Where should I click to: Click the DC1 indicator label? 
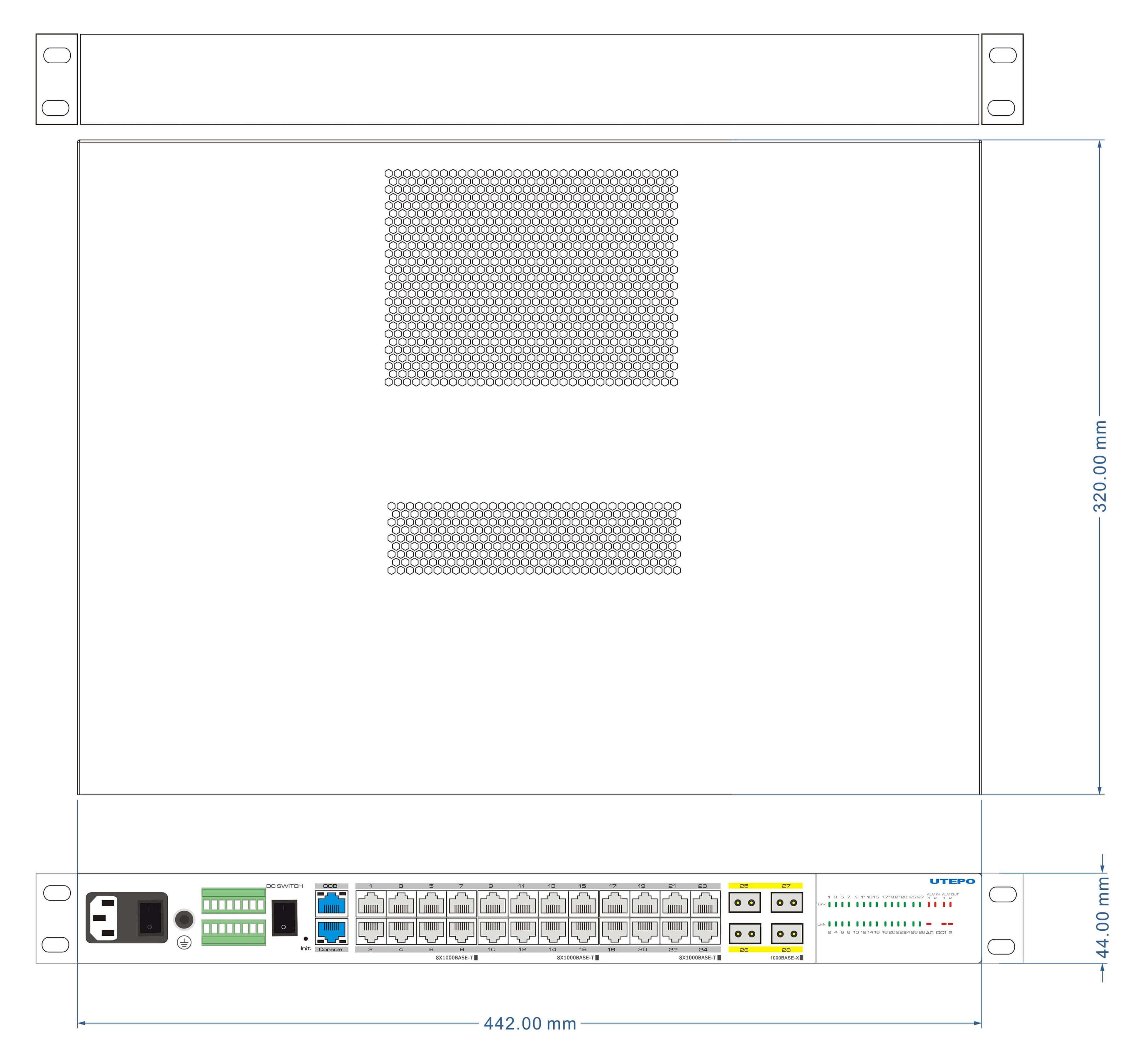pos(941,932)
